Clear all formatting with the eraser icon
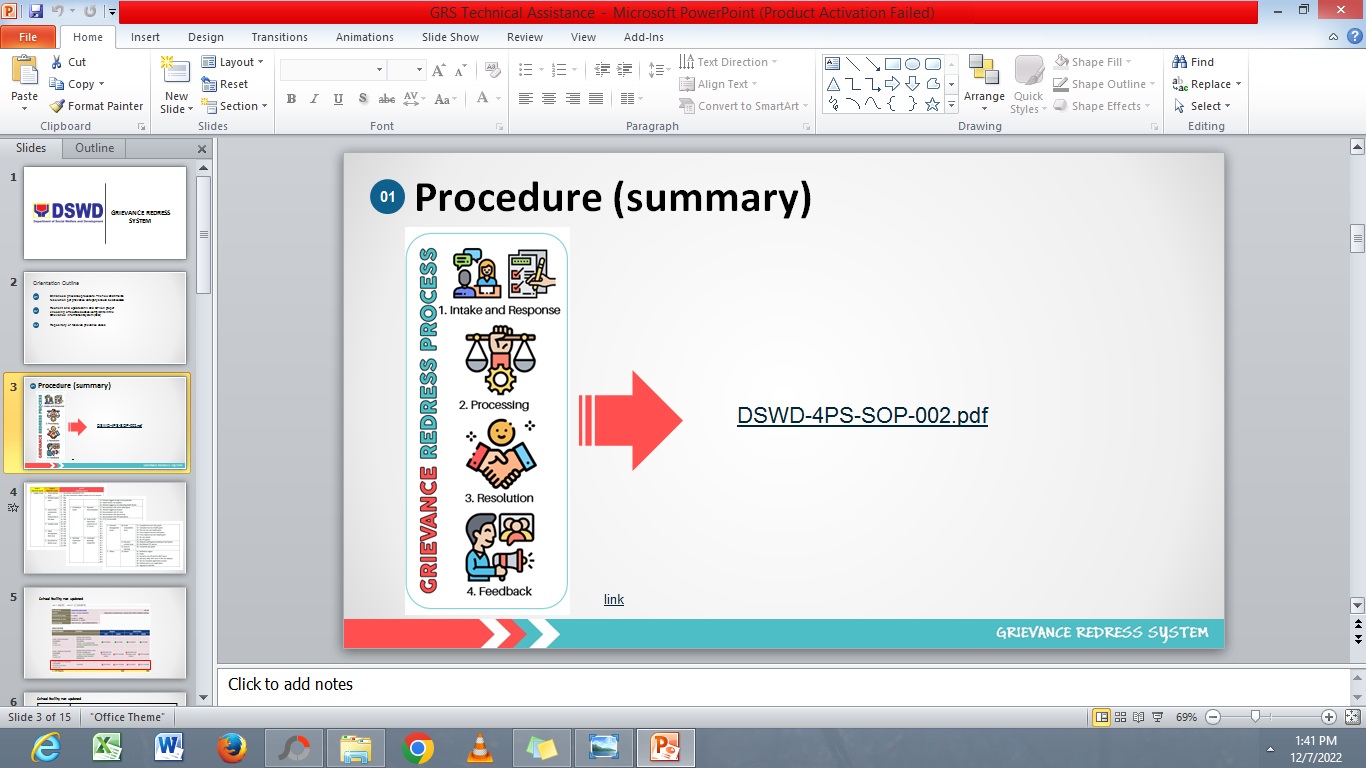Screen dimensions: 1366x768 (x=492, y=70)
